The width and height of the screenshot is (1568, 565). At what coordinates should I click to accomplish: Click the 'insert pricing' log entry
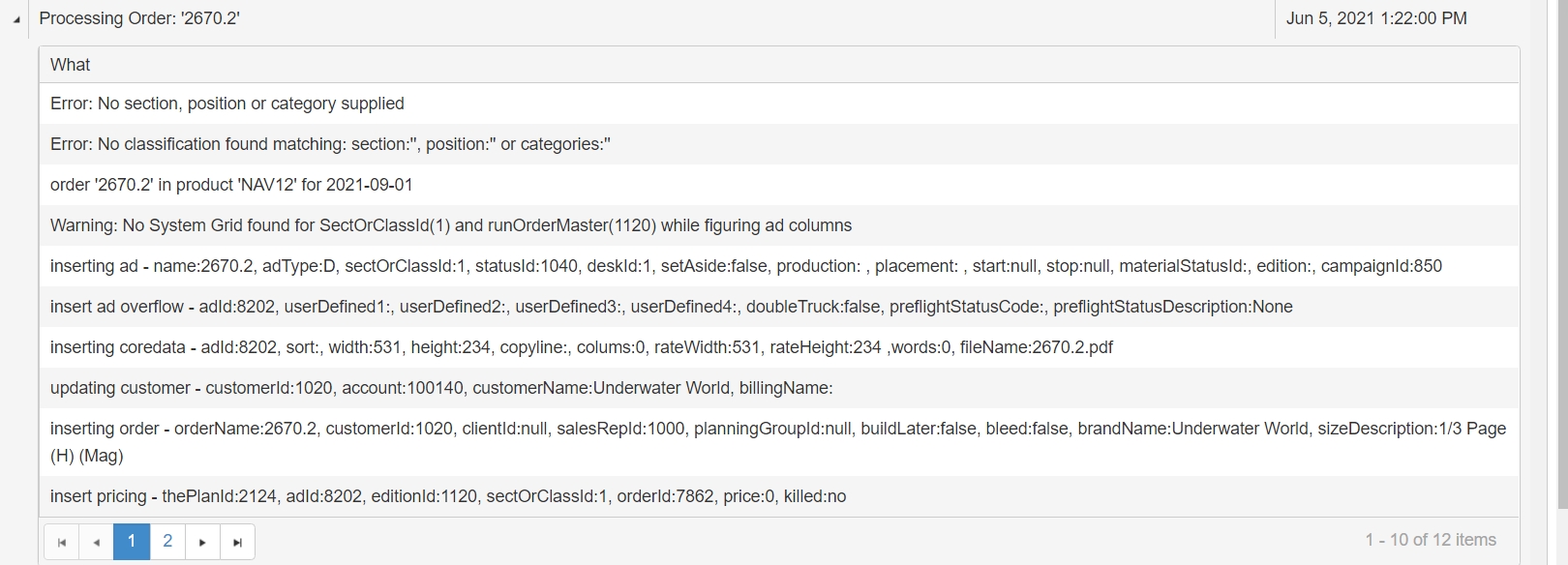pyautogui.click(x=447, y=496)
